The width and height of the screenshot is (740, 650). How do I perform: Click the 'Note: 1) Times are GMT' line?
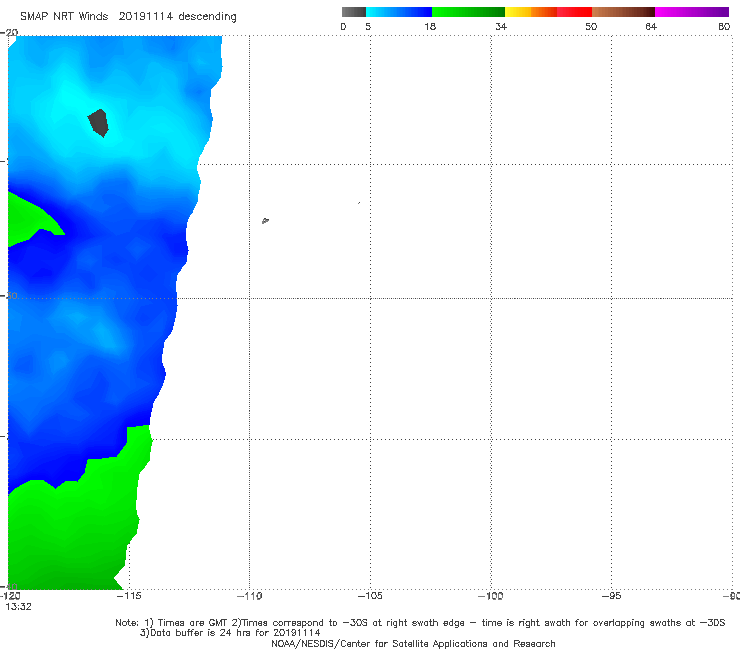pyautogui.click(x=420, y=623)
